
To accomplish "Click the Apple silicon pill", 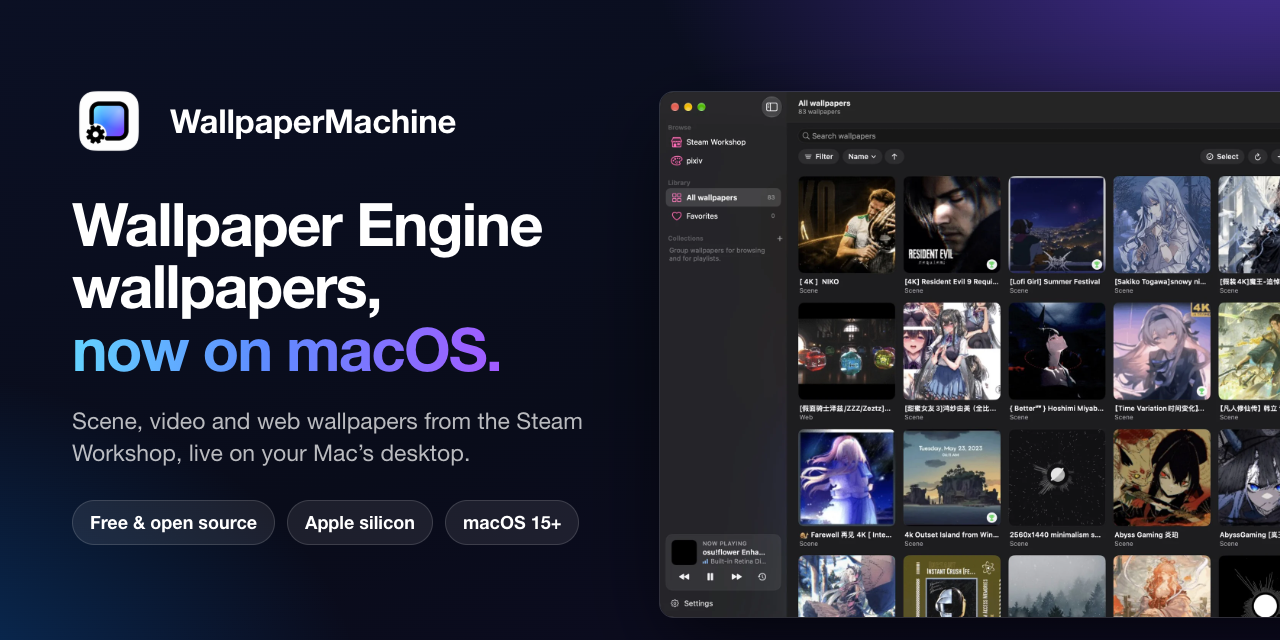I will (x=360, y=522).
